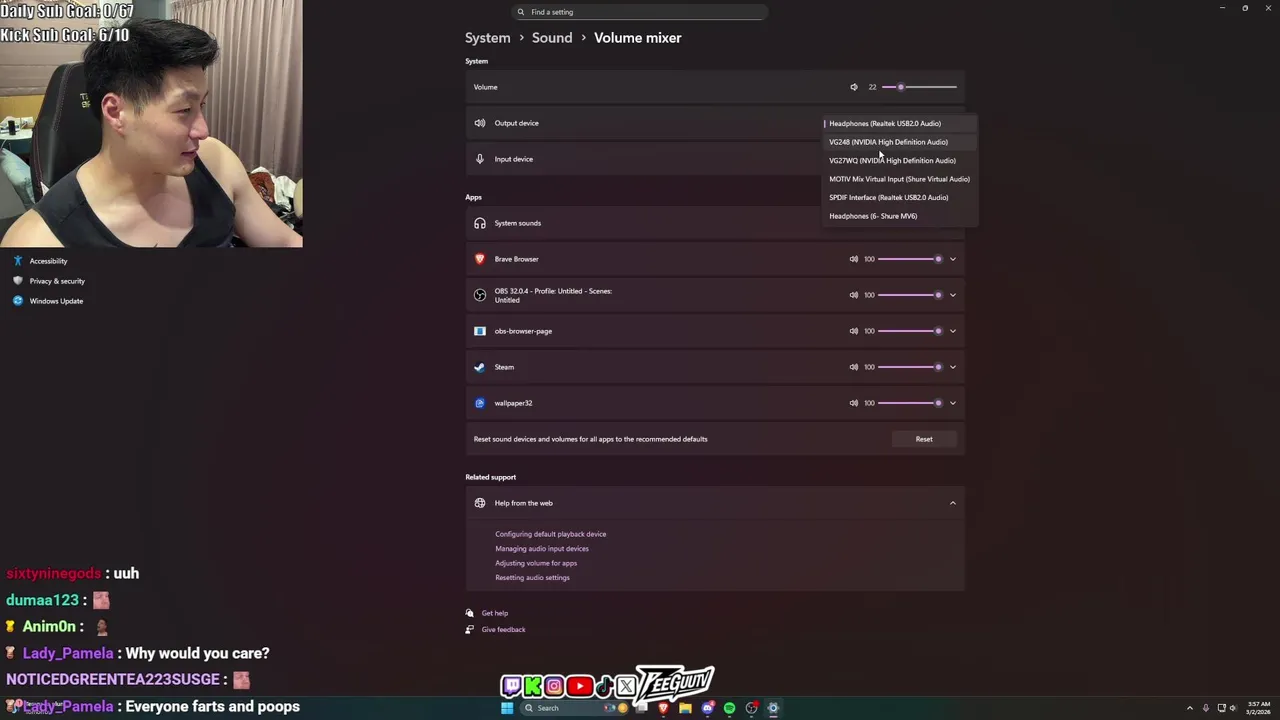Open the Windows Start menu
Image resolution: width=1280 pixels, height=720 pixels.
tap(507, 708)
